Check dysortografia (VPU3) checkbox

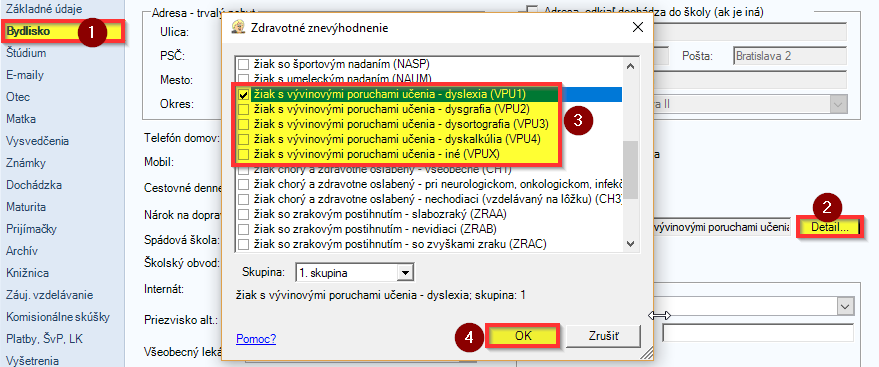[x=243, y=124]
